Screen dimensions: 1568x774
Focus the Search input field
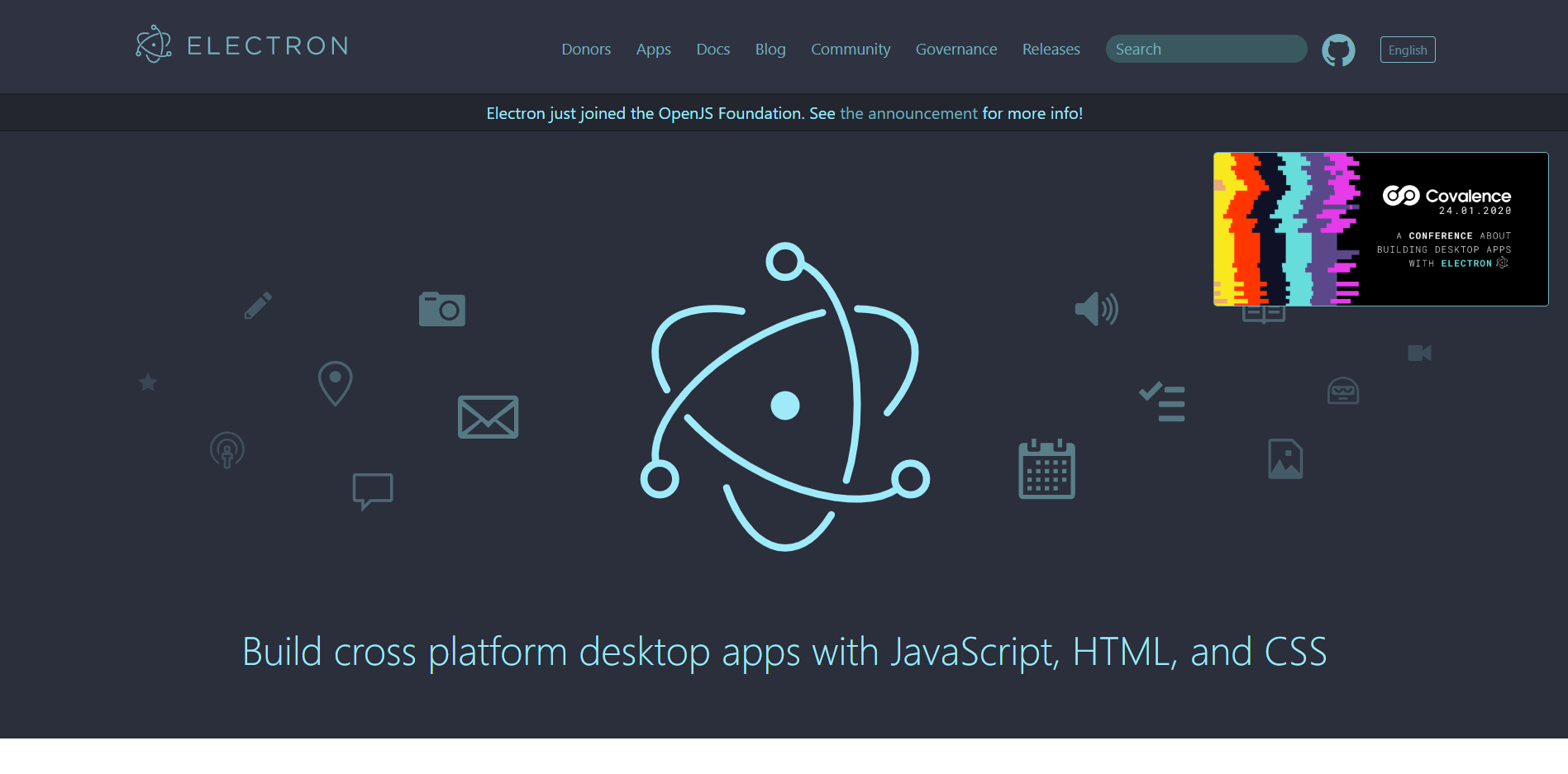click(1205, 50)
